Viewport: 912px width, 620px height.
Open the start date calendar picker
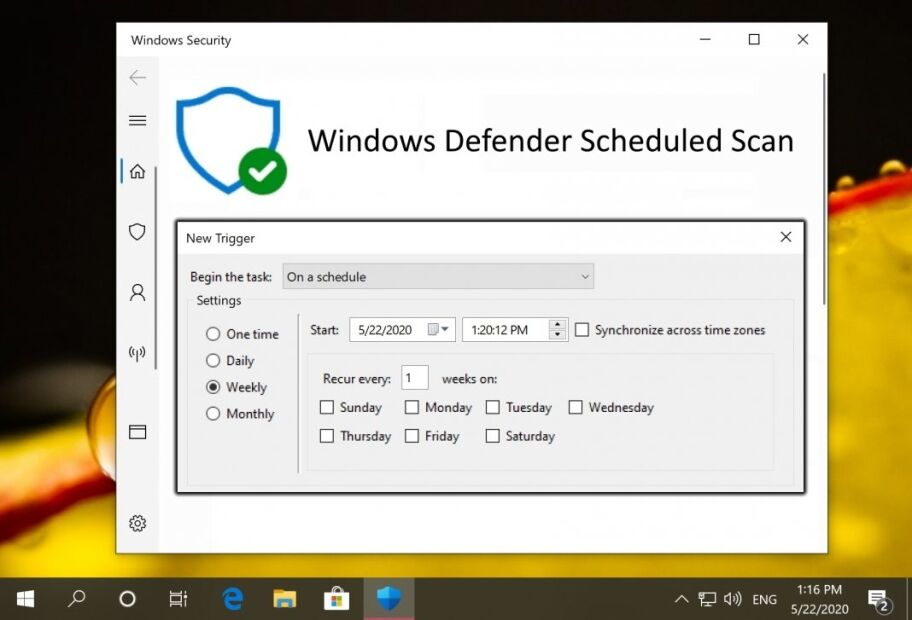439,330
